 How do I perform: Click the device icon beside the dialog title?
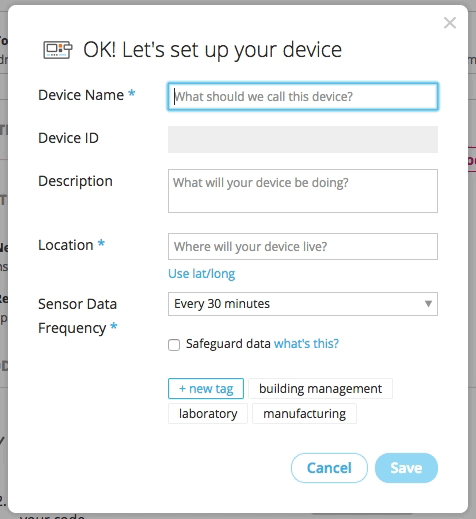pos(58,50)
